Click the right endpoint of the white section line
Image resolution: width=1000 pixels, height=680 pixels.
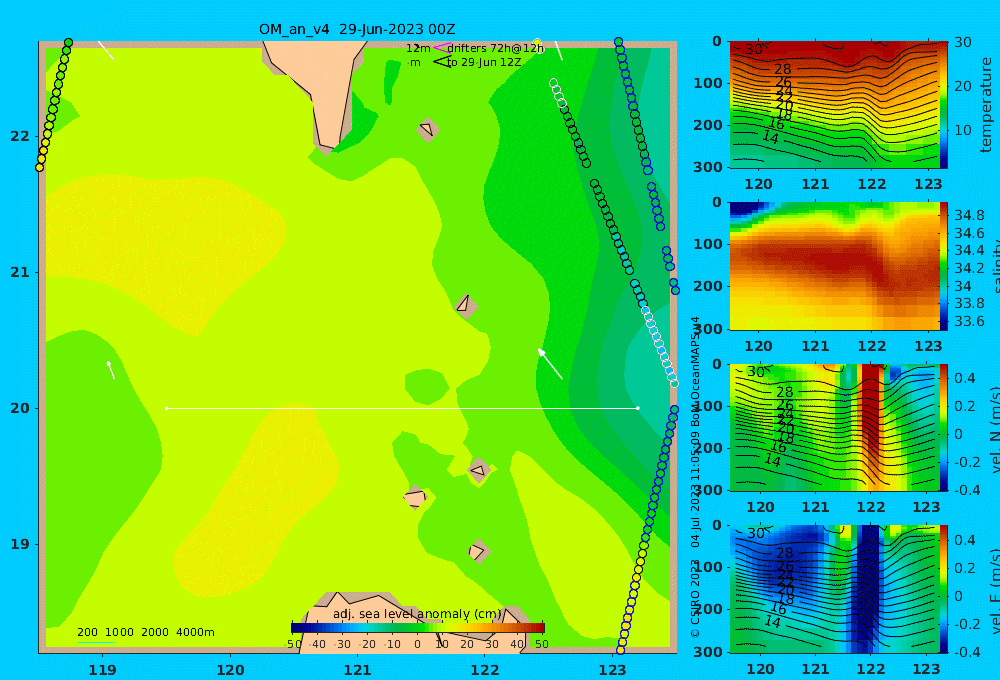click(638, 408)
